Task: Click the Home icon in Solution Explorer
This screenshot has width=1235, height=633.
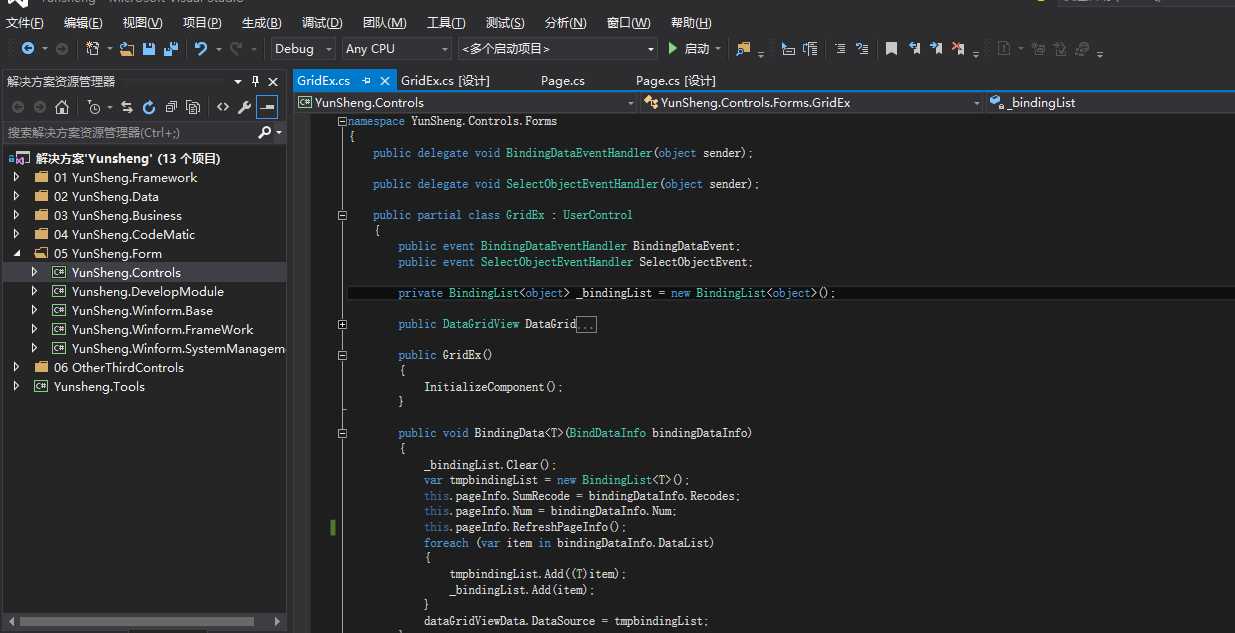Action: 62,107
